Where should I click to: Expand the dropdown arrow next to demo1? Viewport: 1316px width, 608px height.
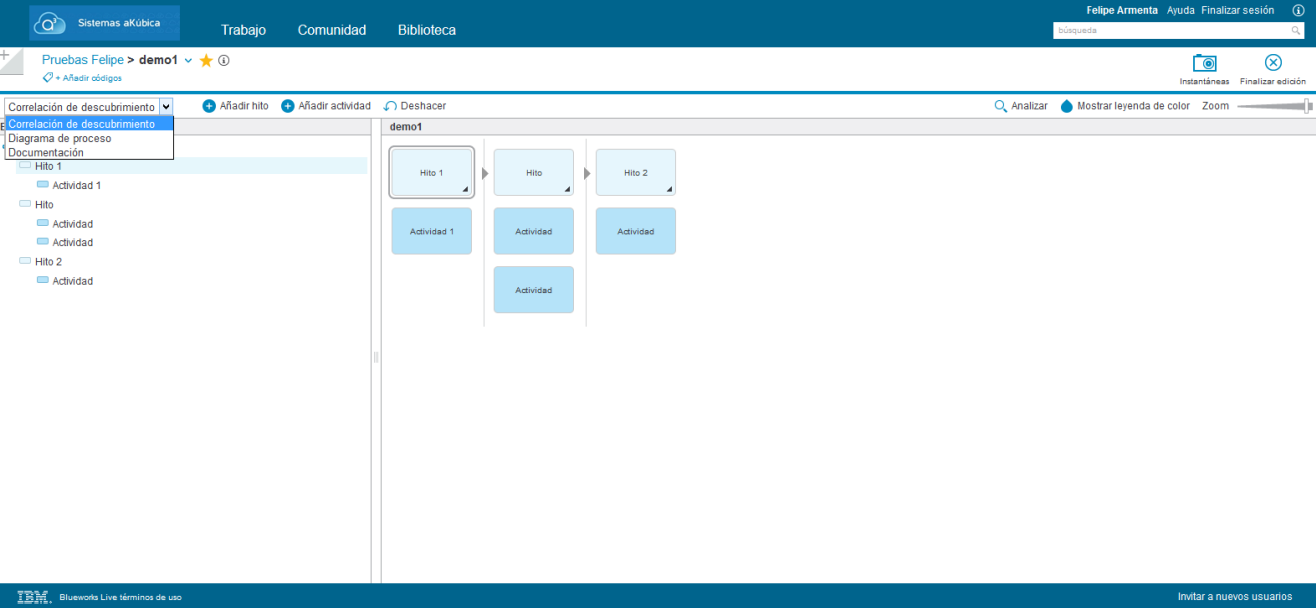[188, 61]
